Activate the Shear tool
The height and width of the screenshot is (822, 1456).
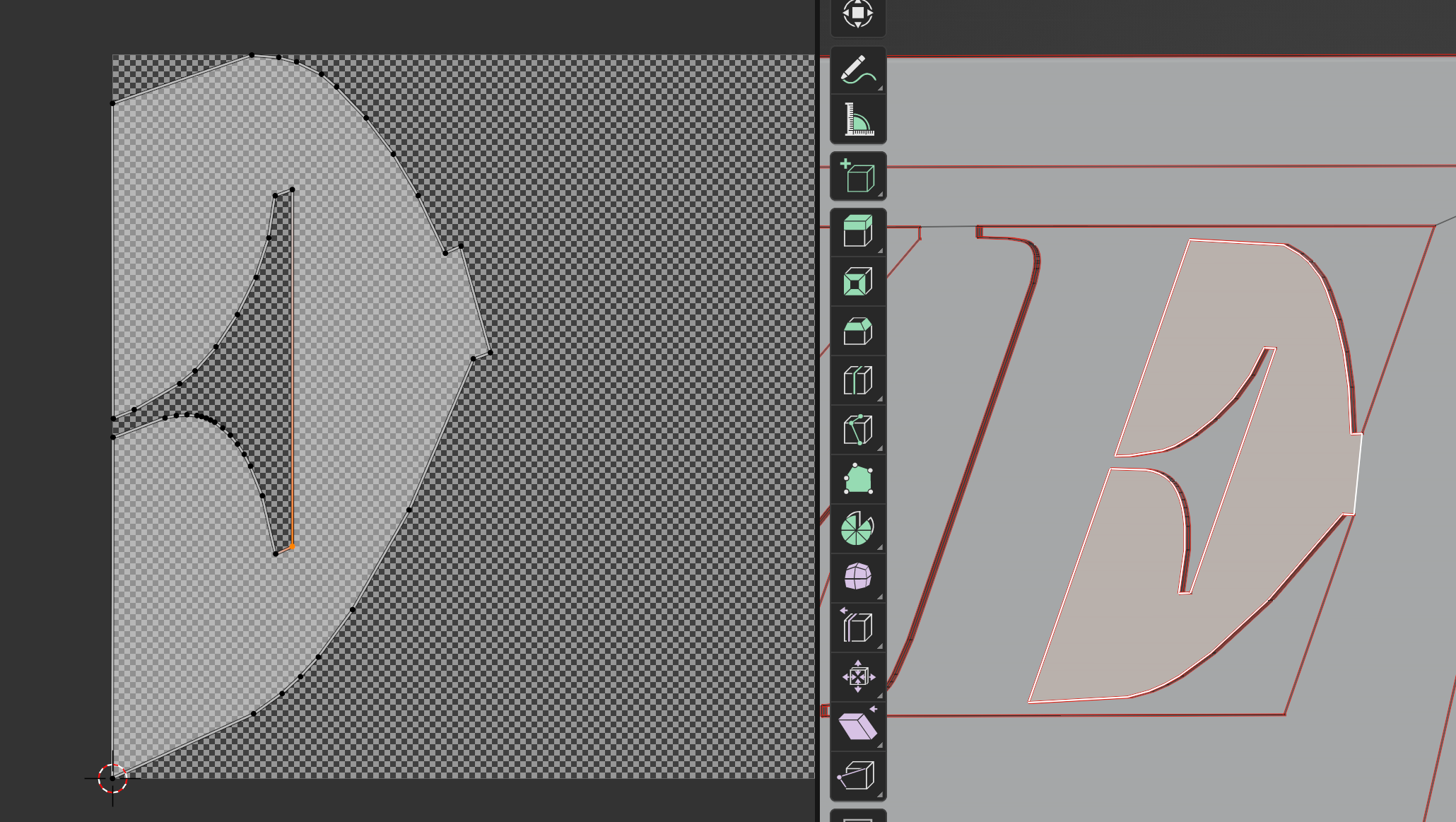[858, 727]
